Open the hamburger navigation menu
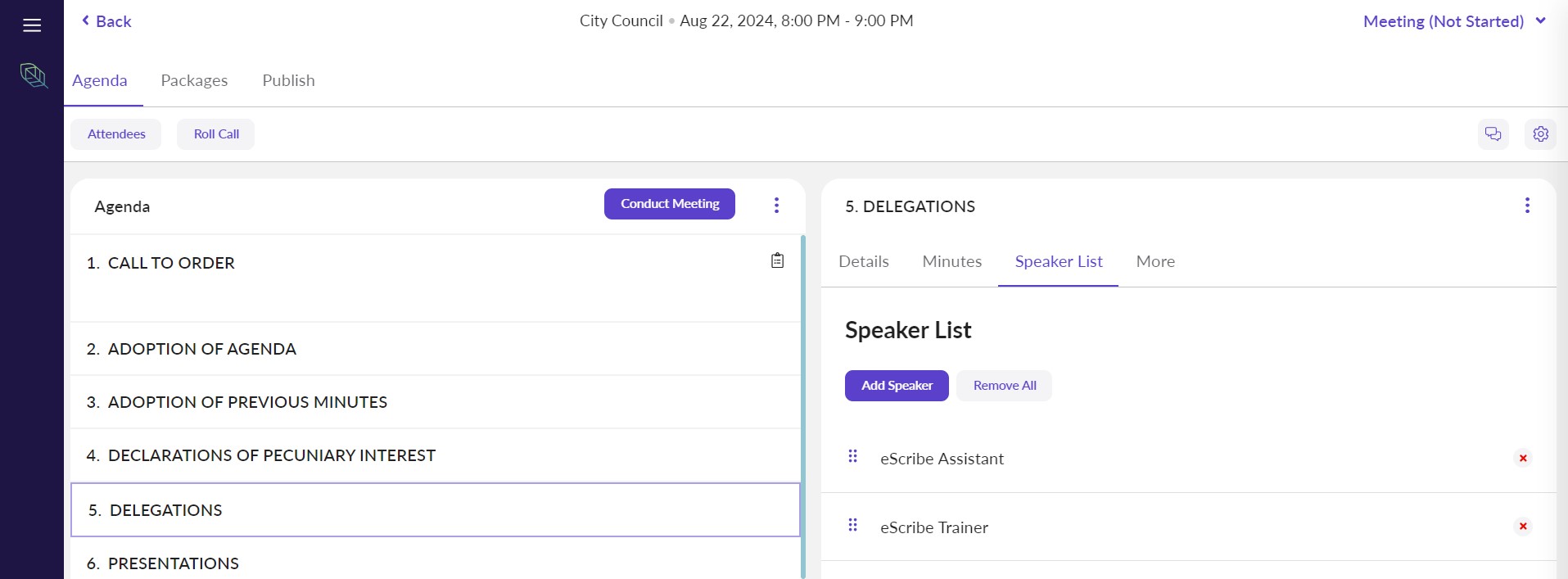Screen dimensions: 1568x579 click(x=32, y=25)
